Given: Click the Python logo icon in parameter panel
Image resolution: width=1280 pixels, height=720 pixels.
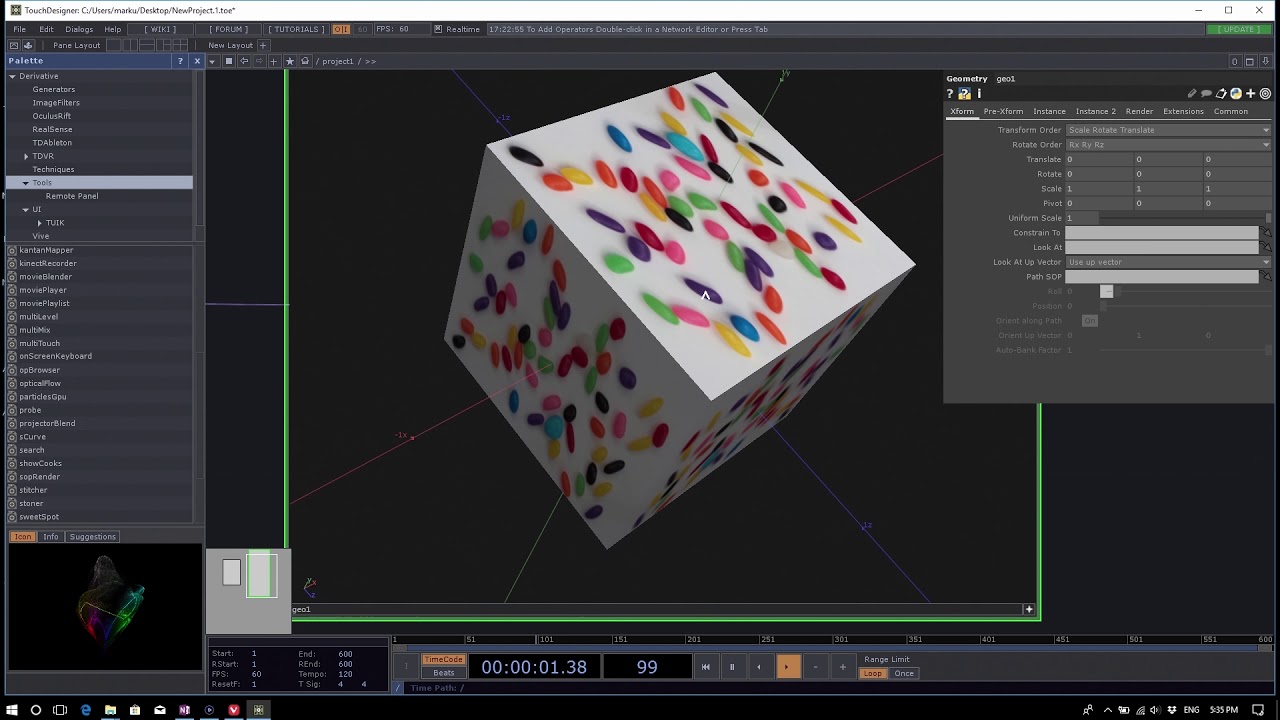Looking at the screenshot, I should point(1236,94).
